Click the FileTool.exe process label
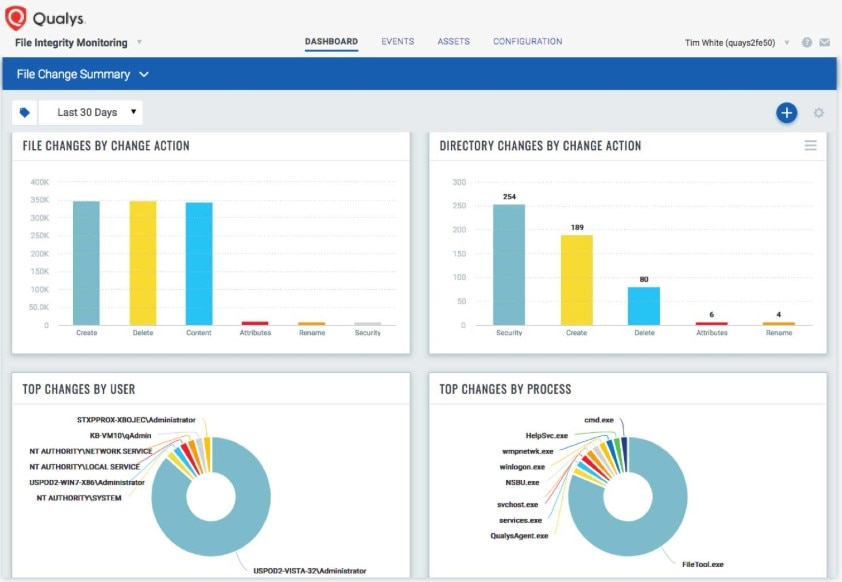This screenshot has height=582, width=842. point(703,564)
